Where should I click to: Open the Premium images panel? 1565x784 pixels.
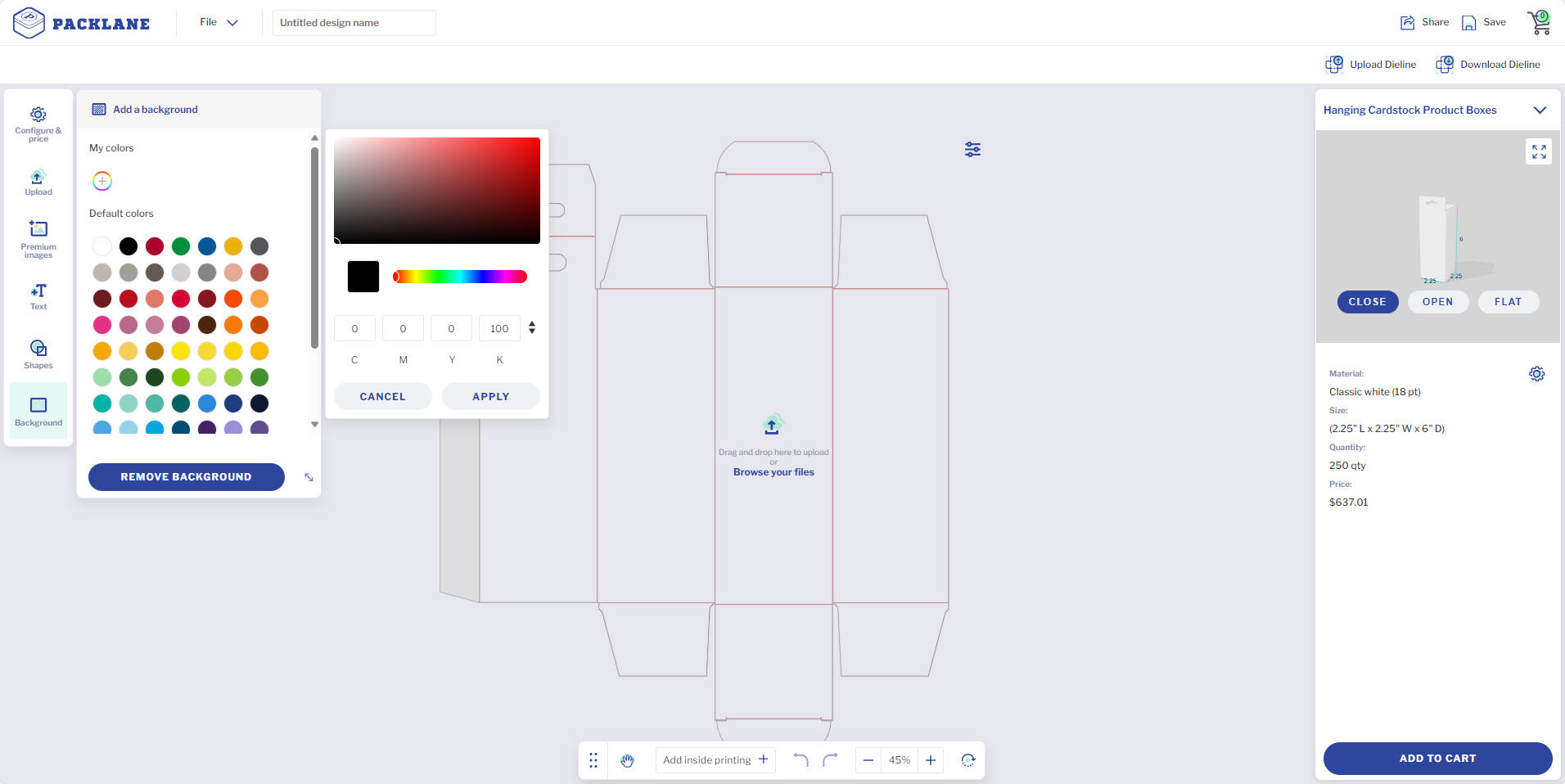click(38, 238)
